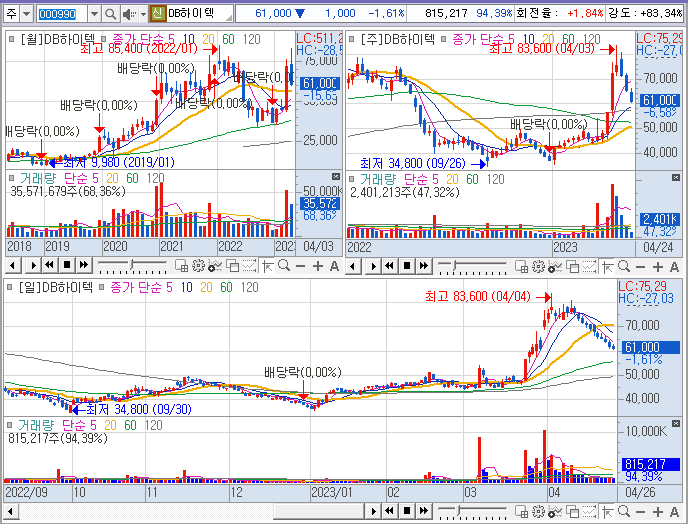Click add-indicator icon in monthly chart toolbar
688x524 pixels.
point(215,266)
